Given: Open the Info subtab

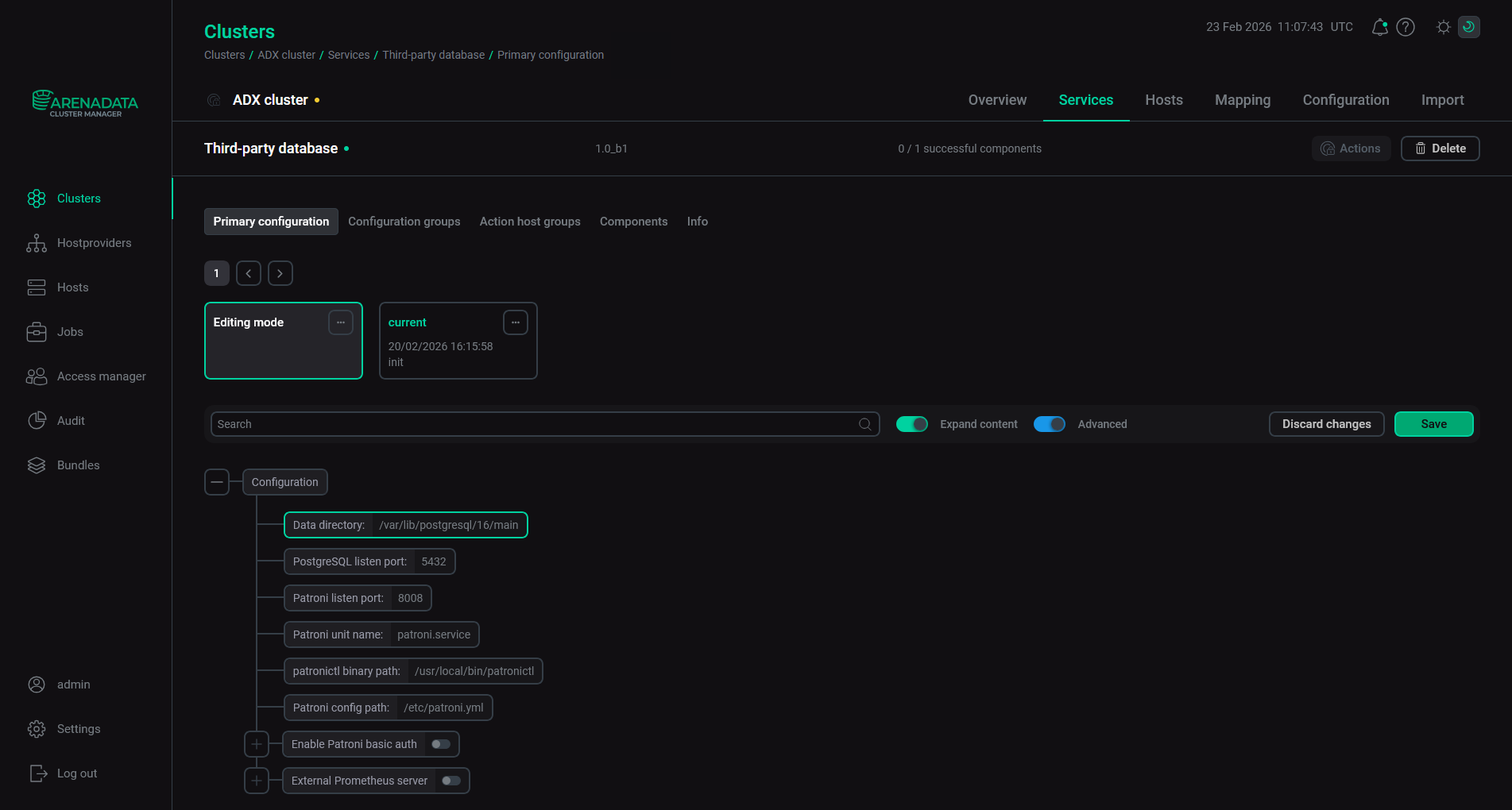Looking at the screenshot, I should [x=698, y=222].
